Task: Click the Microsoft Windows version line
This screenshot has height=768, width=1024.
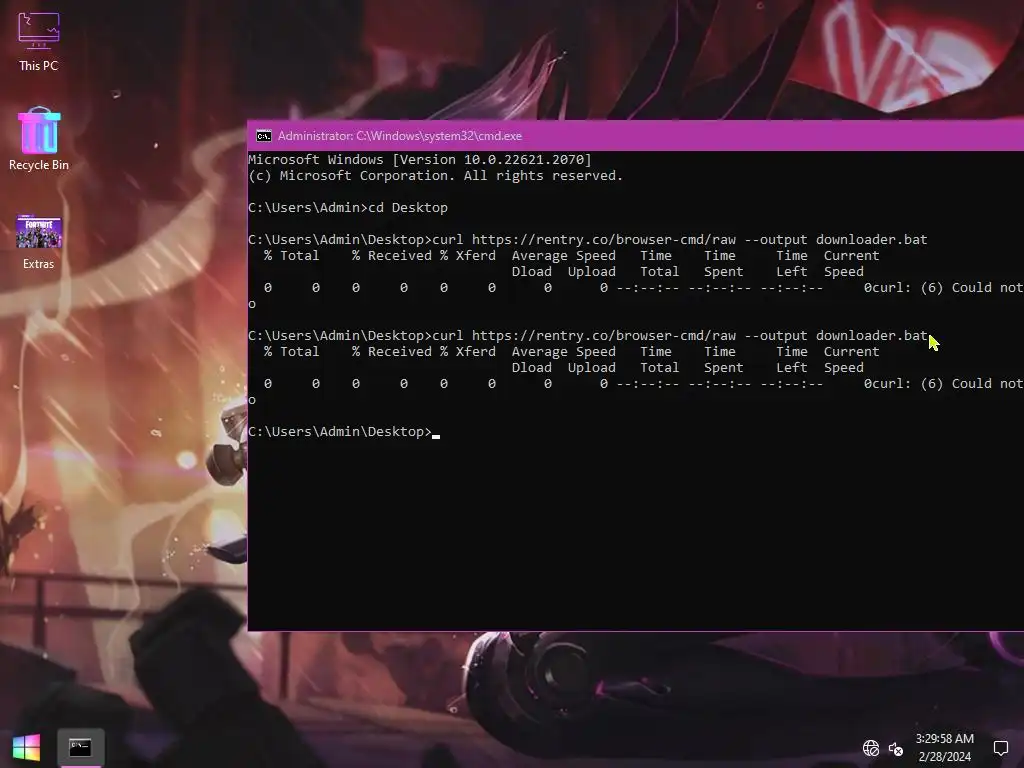Action: [x=420, y=159]
